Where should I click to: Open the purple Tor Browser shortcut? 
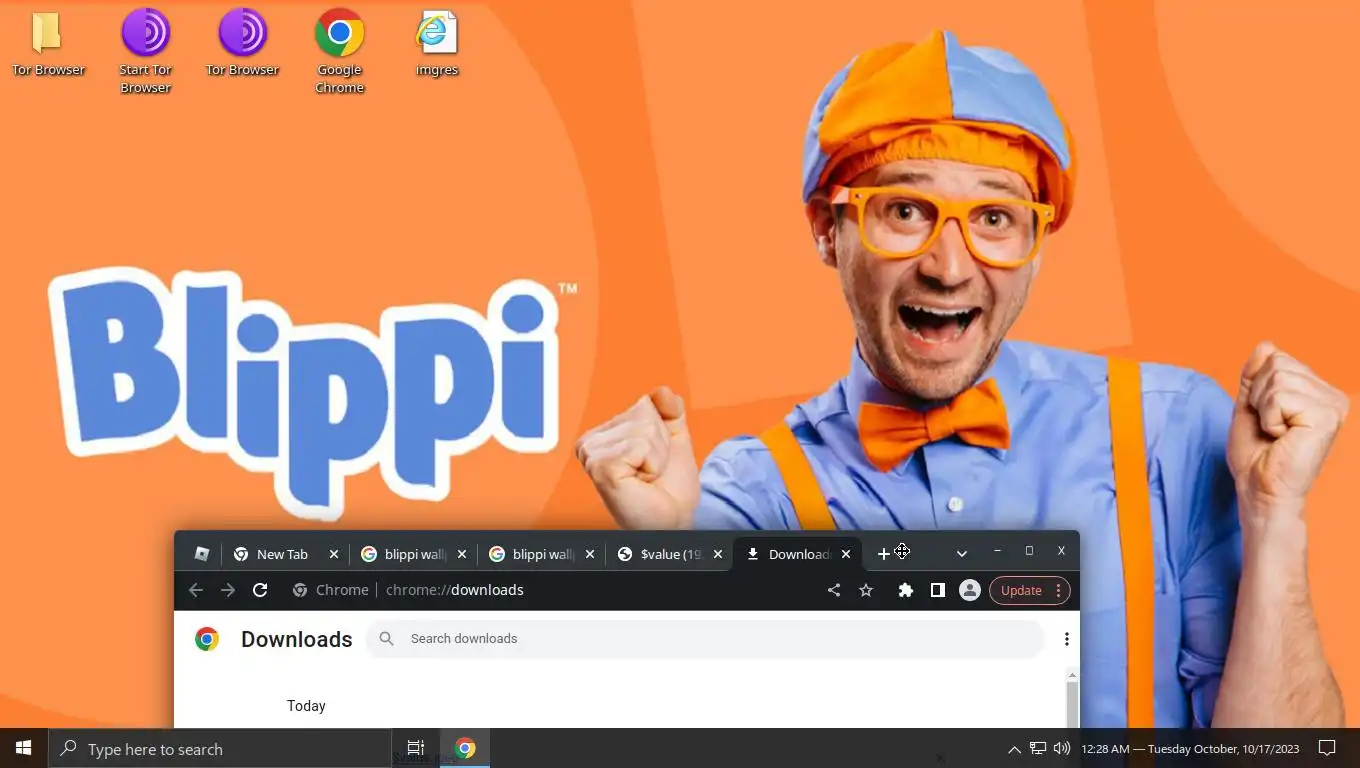click(x=242, y=44)
